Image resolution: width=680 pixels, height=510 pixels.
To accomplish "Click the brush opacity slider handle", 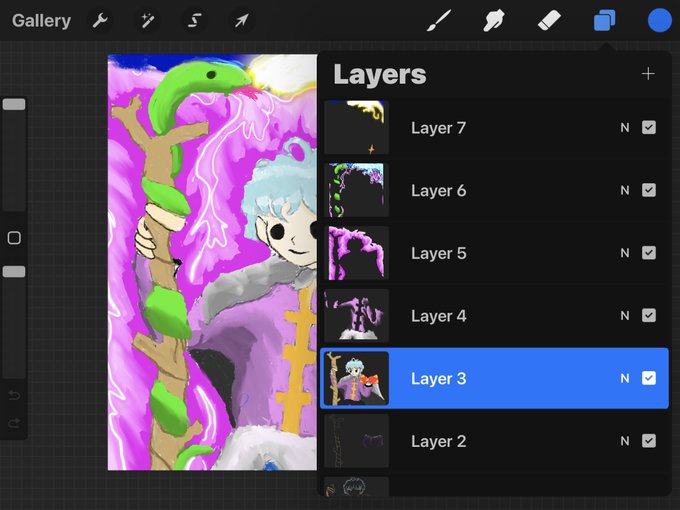I will tap(14, 271).
